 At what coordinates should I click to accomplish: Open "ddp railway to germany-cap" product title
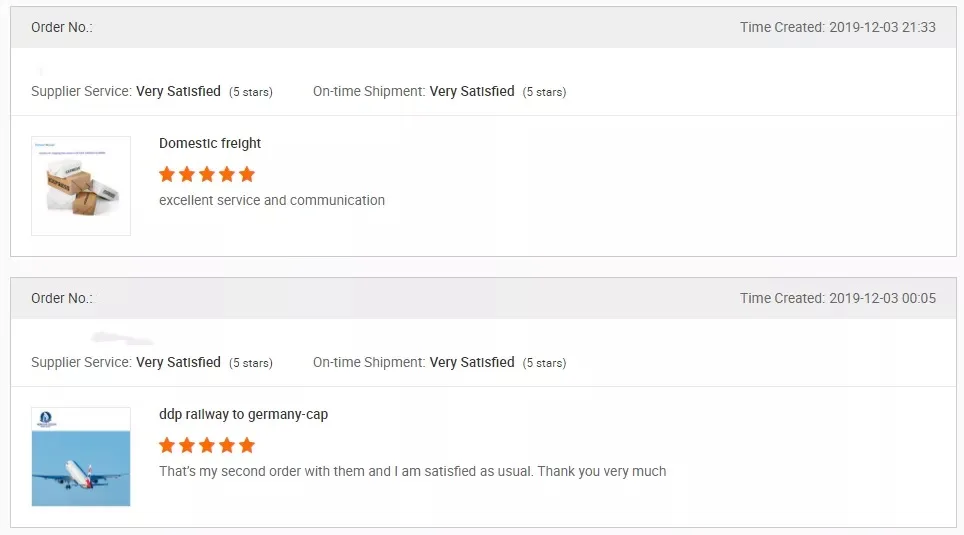tap(243, 414)
